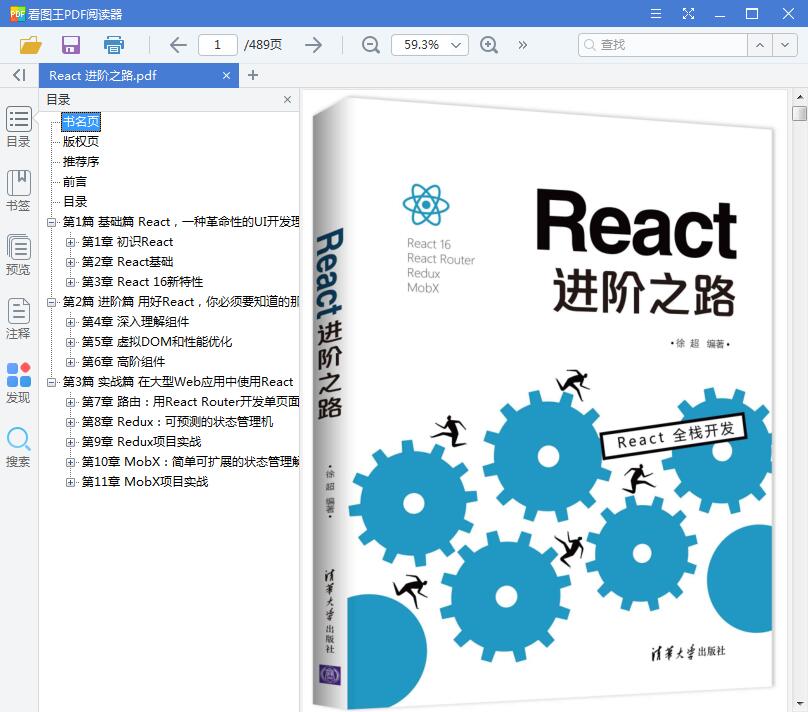Open 第3篇 实战篇 section title
Viewport: 808px width, 712px height.
178,382
